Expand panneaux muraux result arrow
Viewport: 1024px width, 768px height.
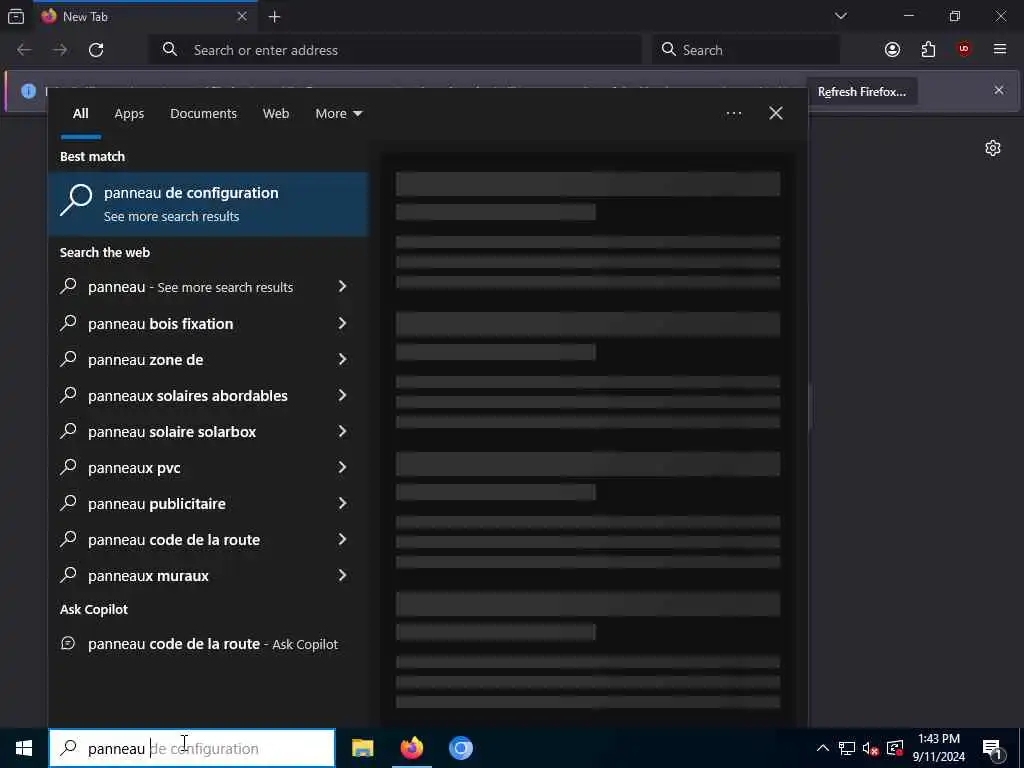342,575
